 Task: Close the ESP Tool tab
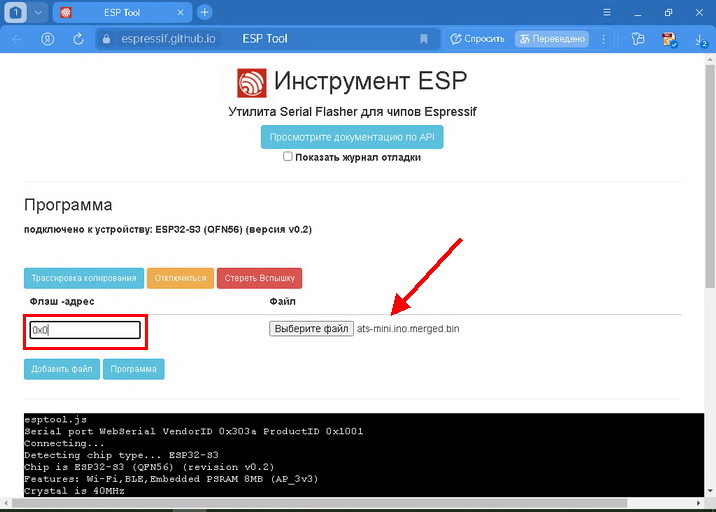coord(180,13)
